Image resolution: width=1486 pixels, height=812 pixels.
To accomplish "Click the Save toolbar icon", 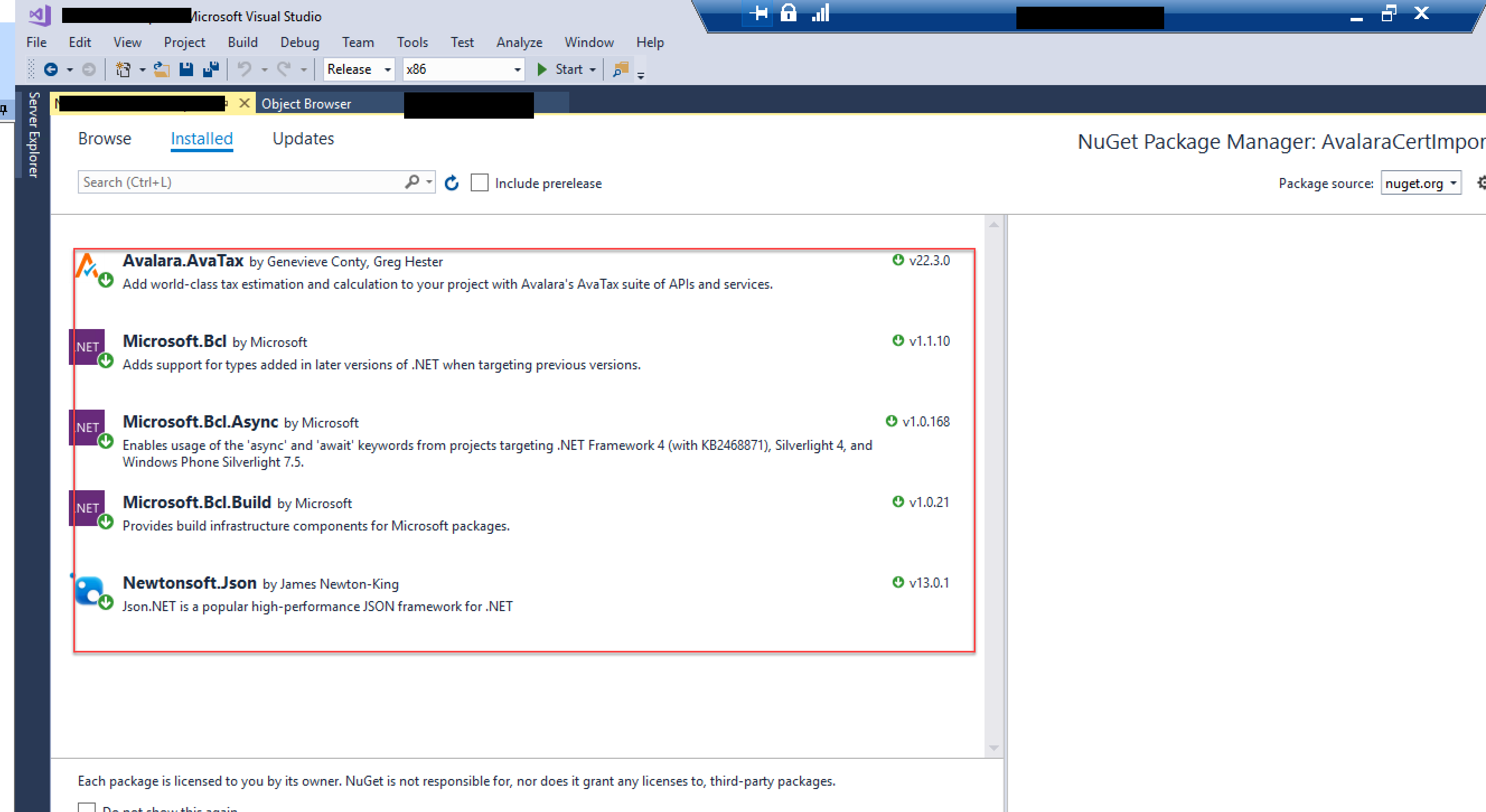I will pyautogui.click(x=186, y=70).
